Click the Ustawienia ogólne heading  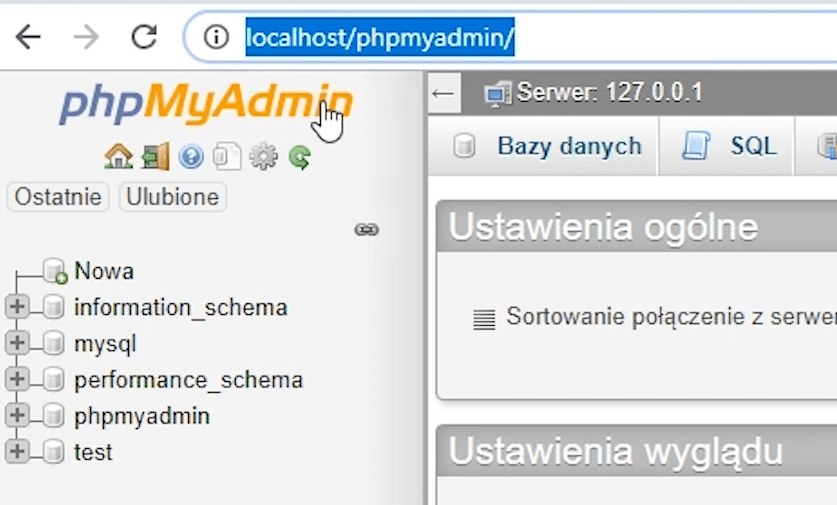tap(603, 227)
